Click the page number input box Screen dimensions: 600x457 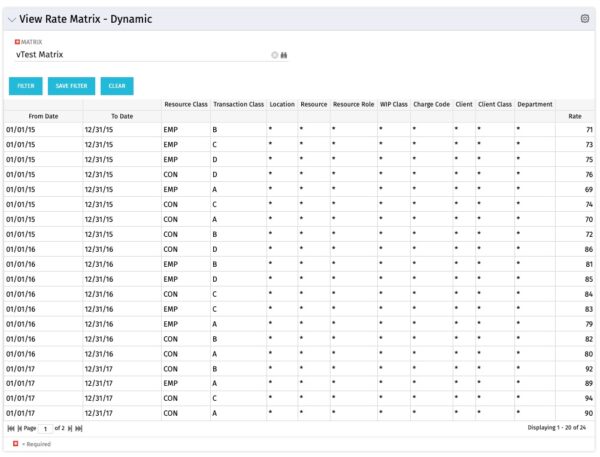coord(46,429)
